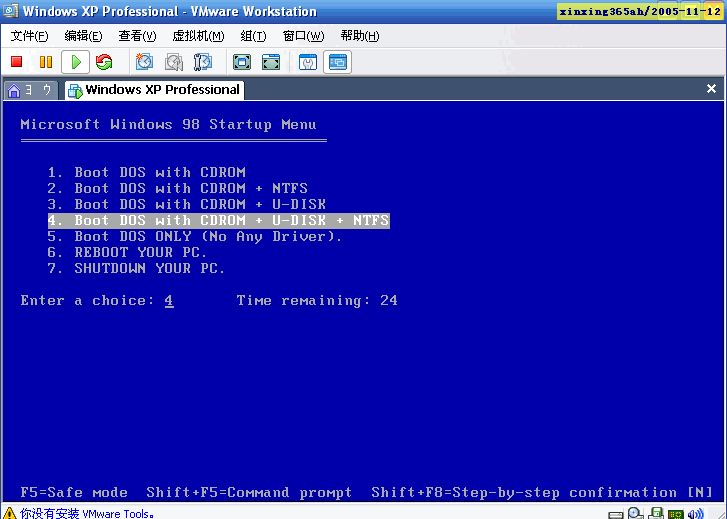Click '7. SHUTDOWN YOUR PC.'
The width and height of the screenshot is (727, 519).
coord(136,269)
